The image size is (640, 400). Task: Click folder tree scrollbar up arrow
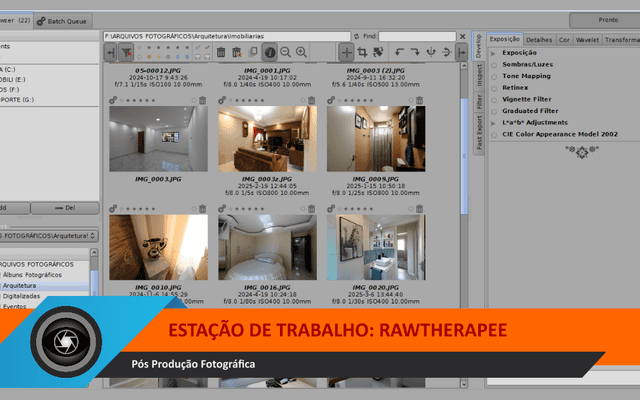(94, 252)
